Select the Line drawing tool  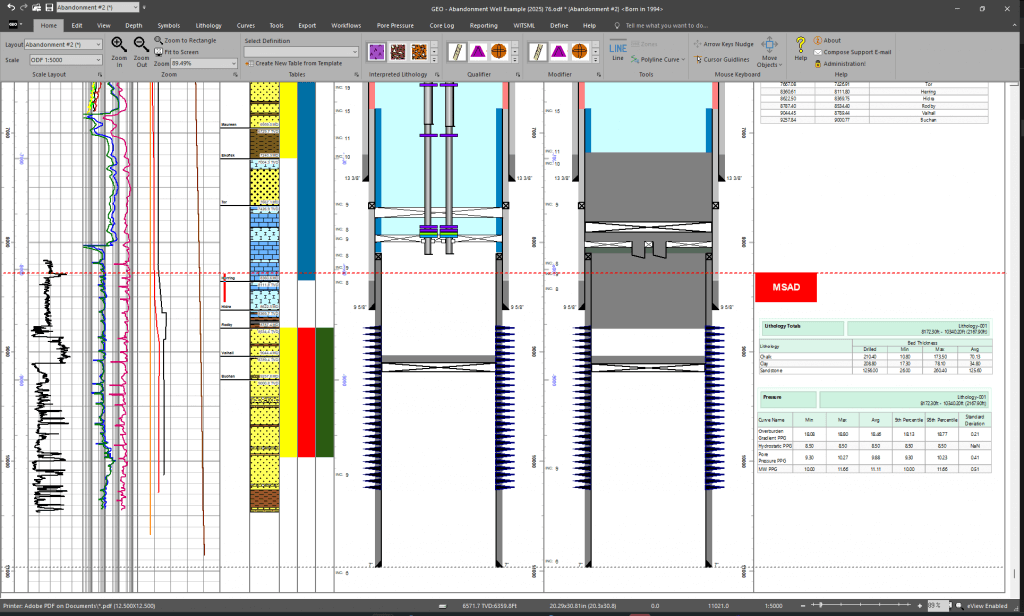click(x=618, y=51)
